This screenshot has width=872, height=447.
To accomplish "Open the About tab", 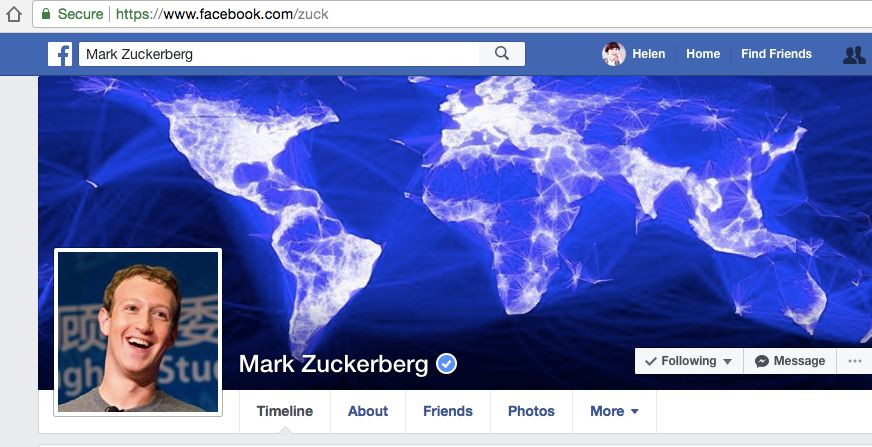I will (368, 411).
